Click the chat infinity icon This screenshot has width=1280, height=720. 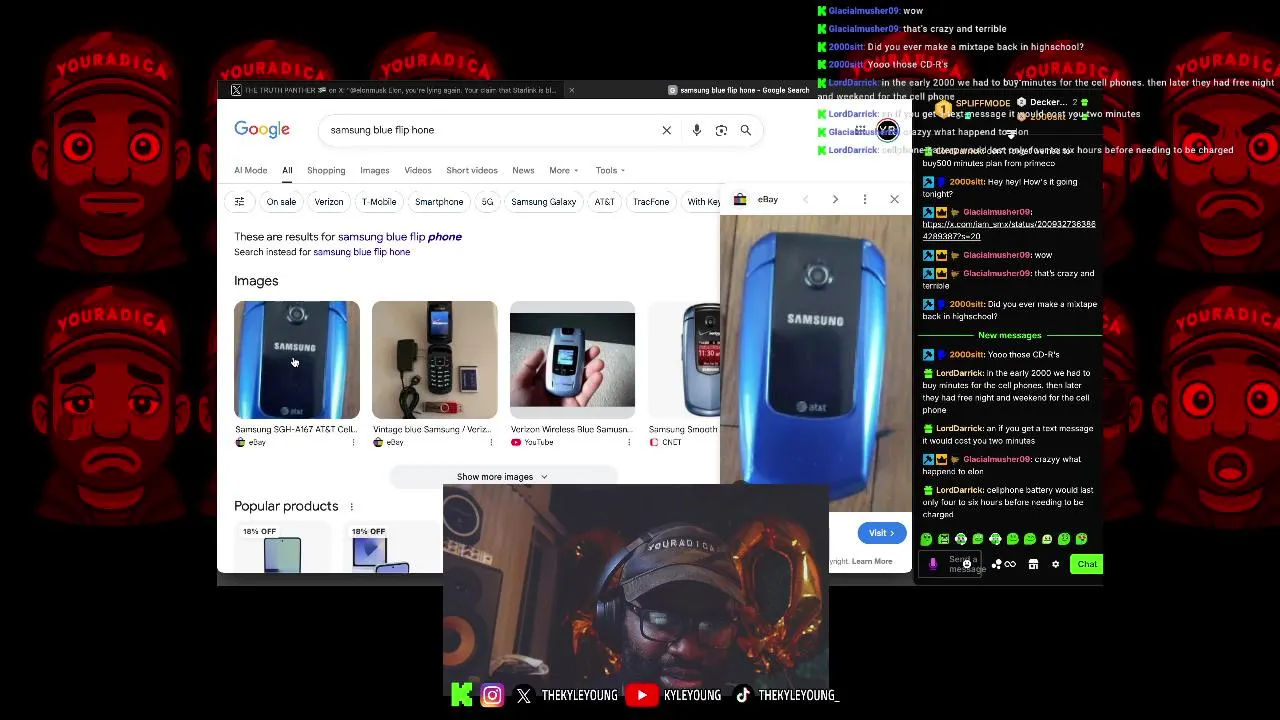click(x=1010, y=564)
